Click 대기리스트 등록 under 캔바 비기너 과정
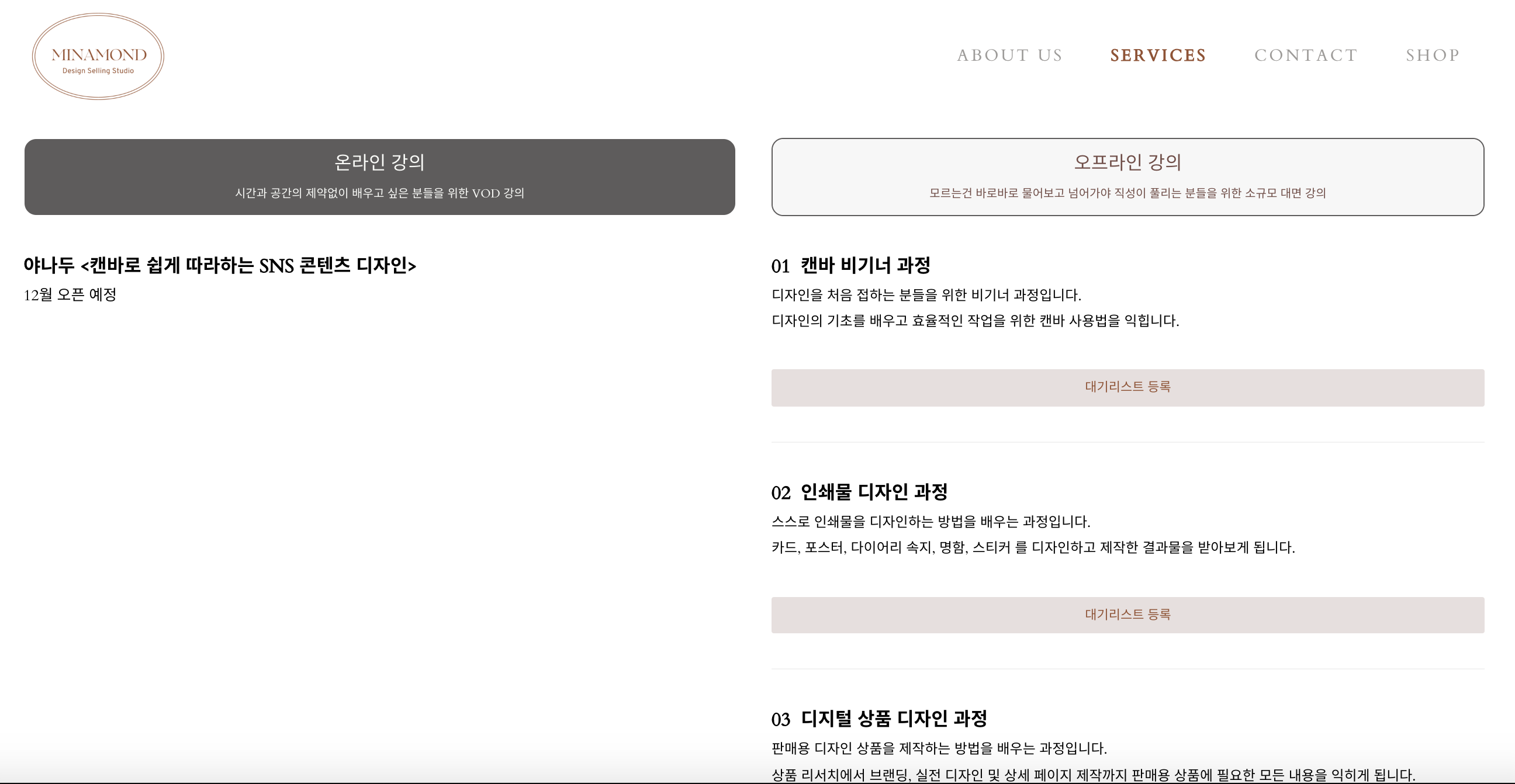Viewport: 1515px width, 784px height. 1127,387
